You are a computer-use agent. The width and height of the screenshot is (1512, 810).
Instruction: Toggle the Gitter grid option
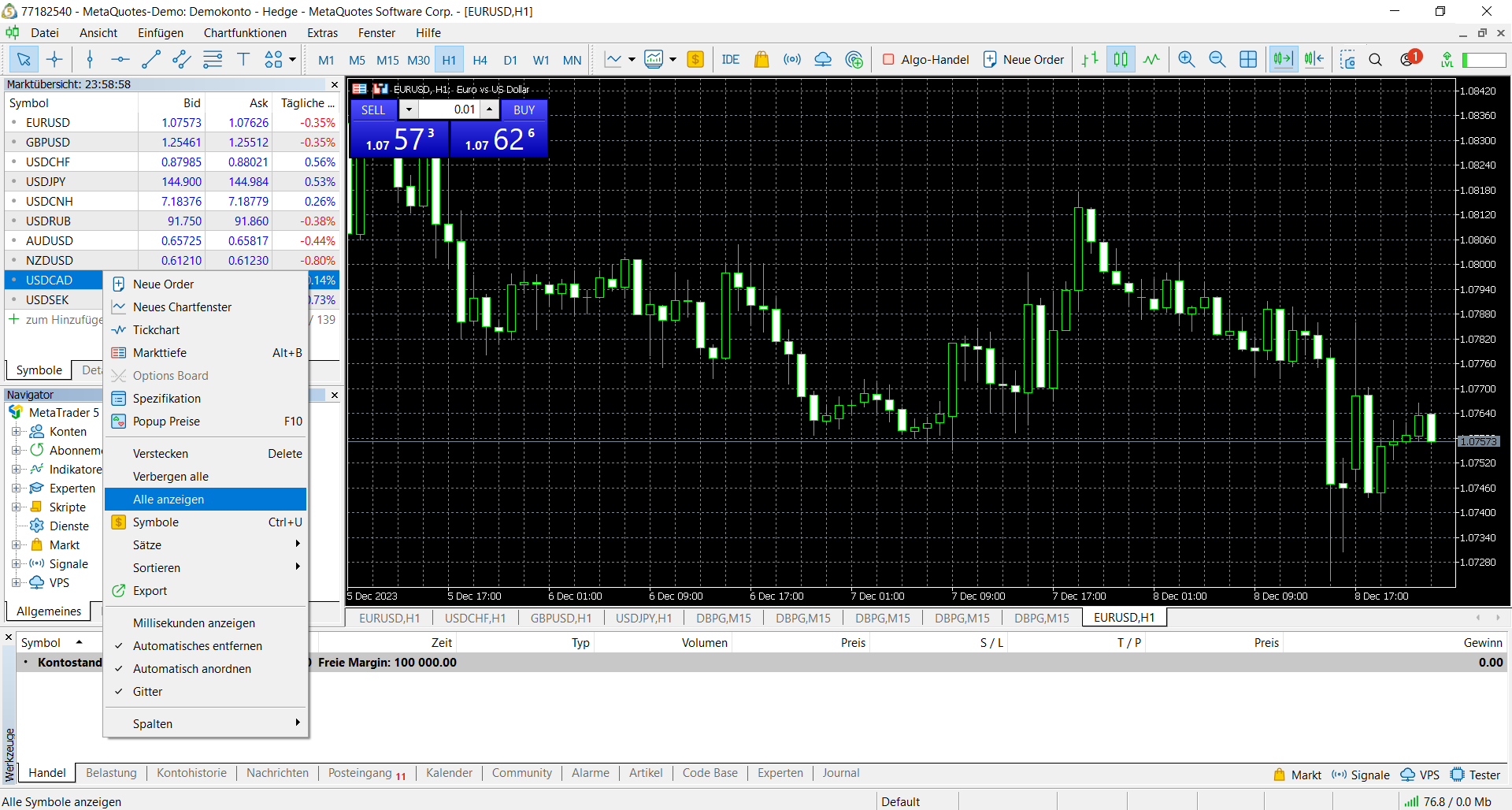tap(147, 692)
